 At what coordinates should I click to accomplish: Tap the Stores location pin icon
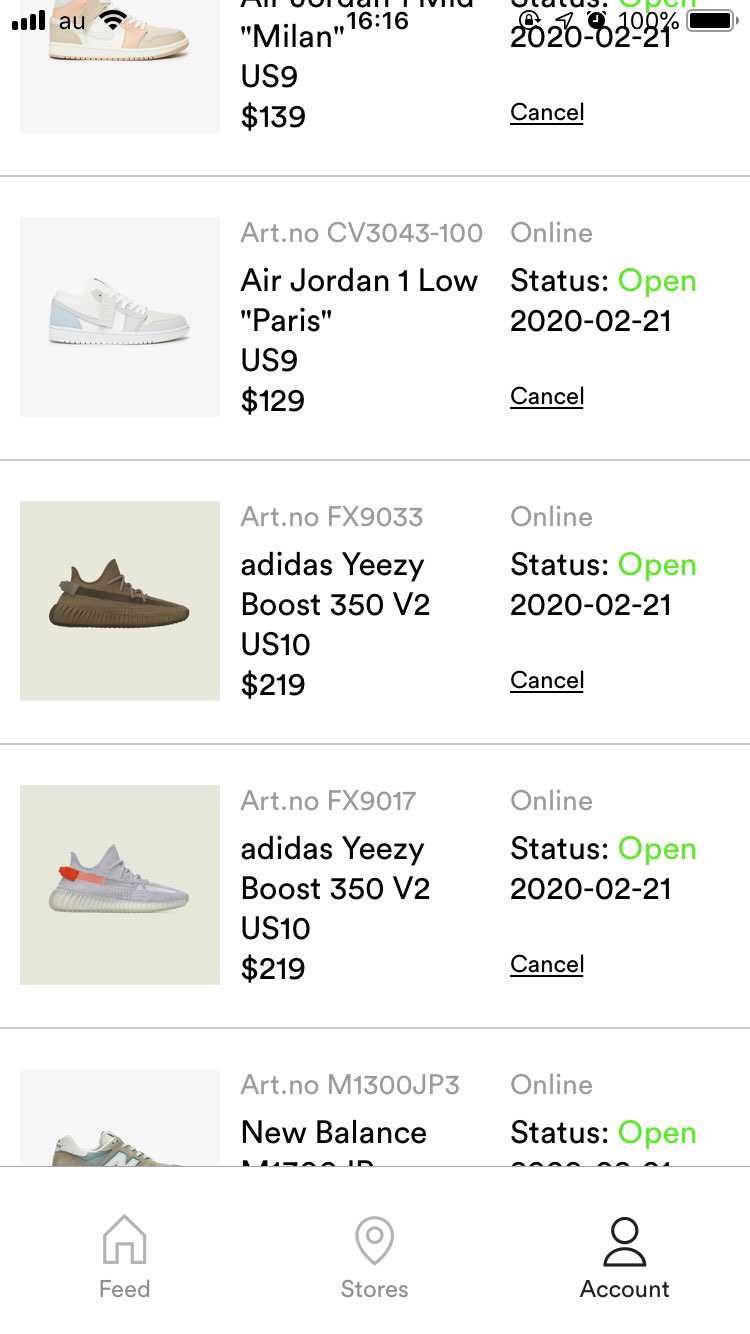pyautogui.click(x=374, y=1241)
